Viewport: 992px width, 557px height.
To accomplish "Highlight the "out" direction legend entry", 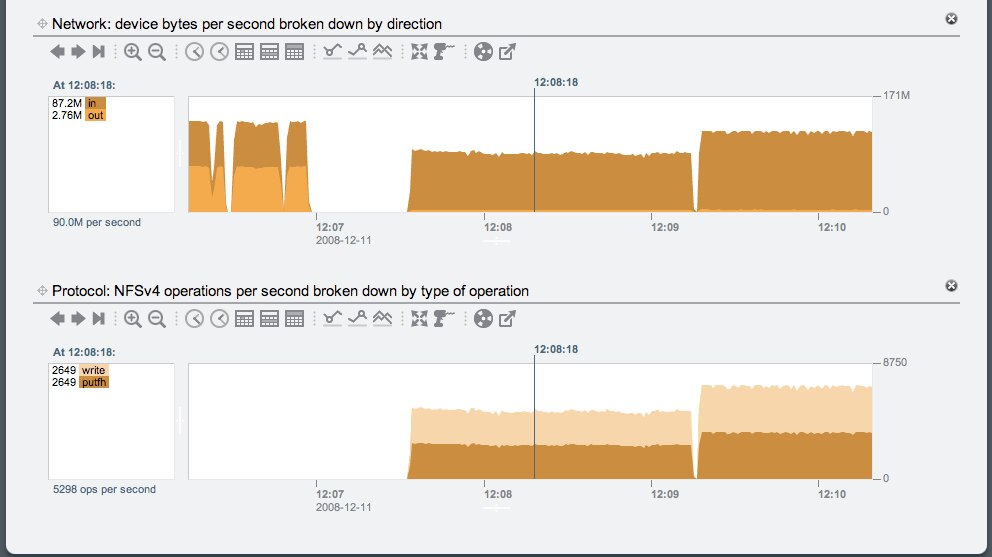I will pyautogui.click(x=95, y=115).
